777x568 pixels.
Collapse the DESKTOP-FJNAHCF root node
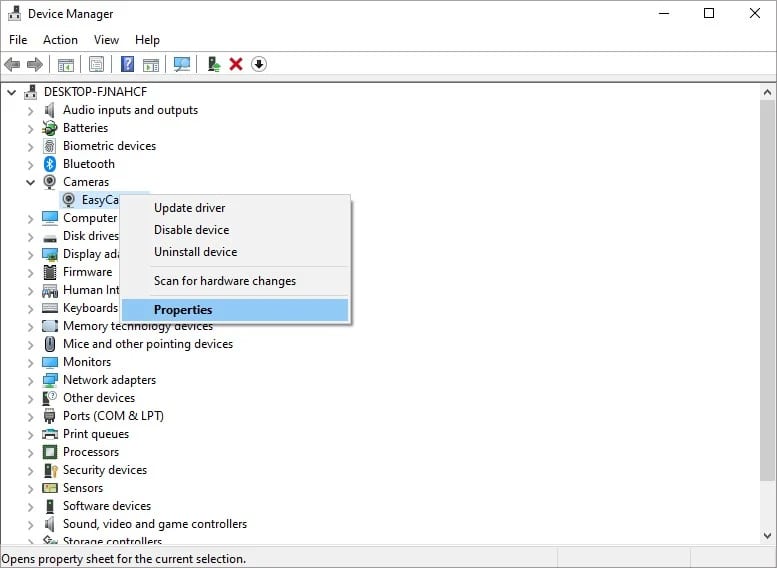12,92
